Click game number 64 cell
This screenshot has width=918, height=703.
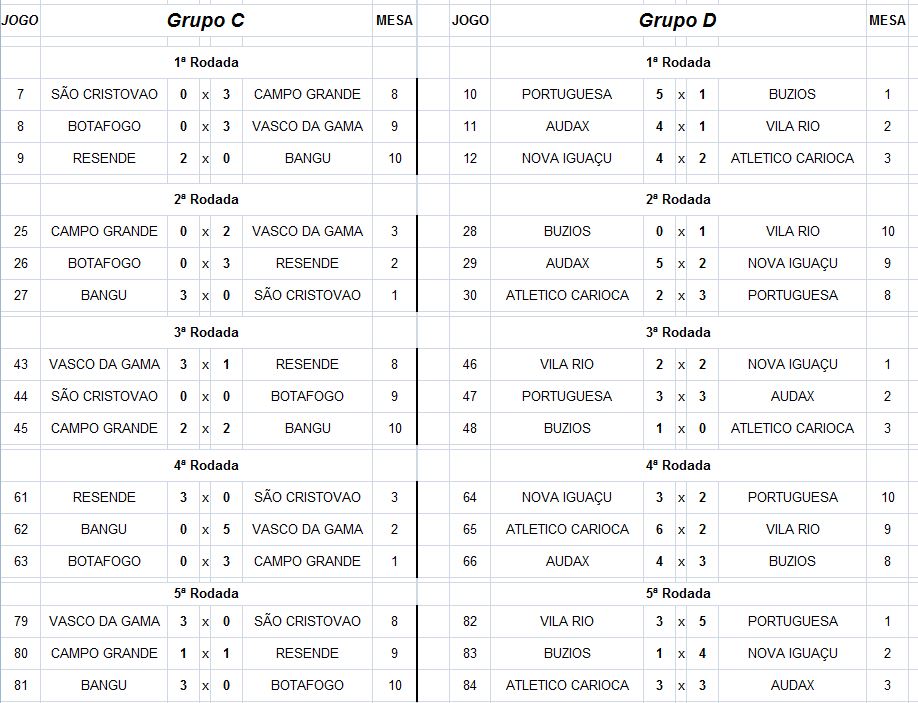click(470, 497)
